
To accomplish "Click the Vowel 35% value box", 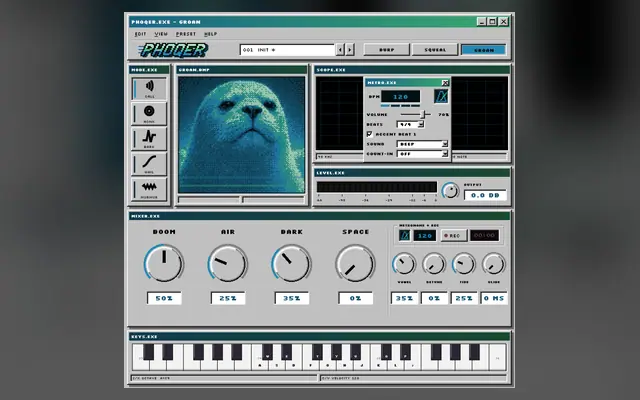I will [404, 298].
